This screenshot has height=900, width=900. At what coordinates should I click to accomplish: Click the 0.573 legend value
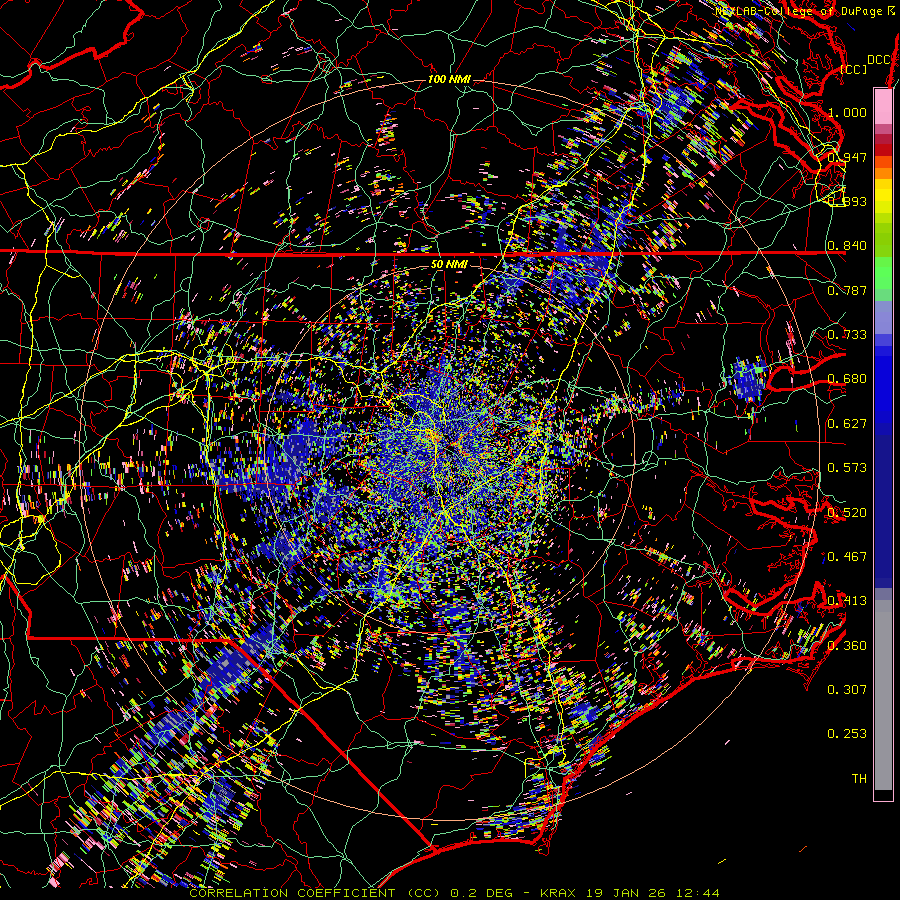[x=847, y=468]
